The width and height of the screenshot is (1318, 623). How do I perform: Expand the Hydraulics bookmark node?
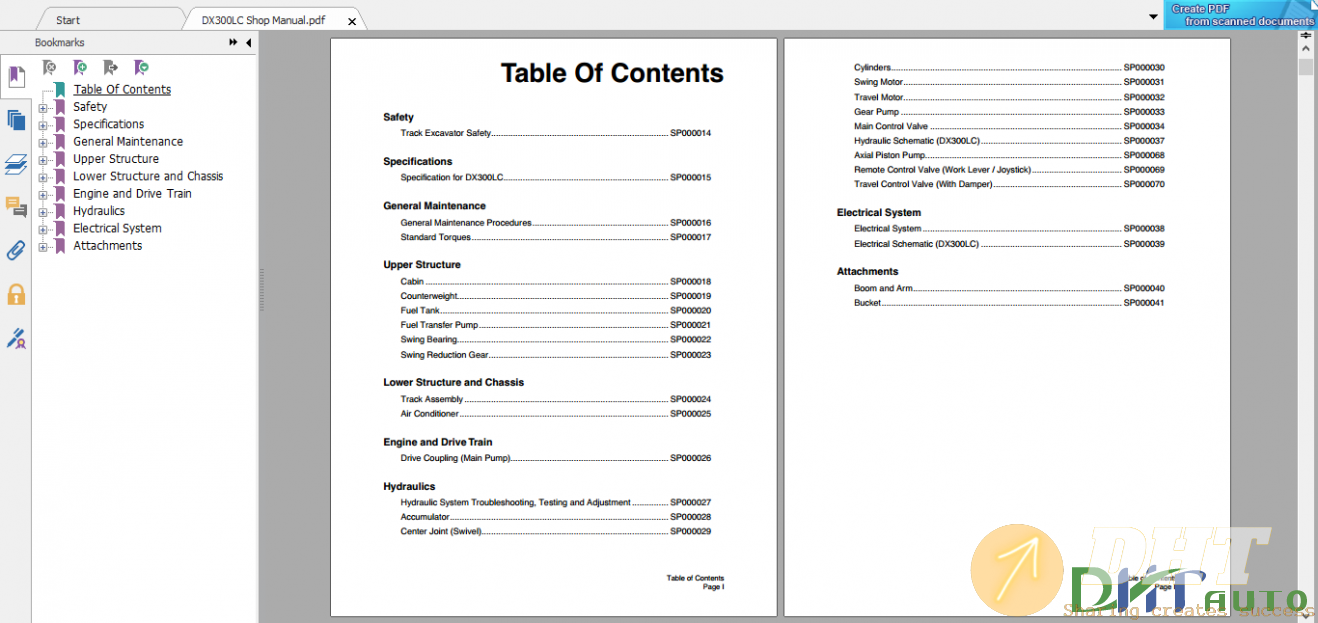click(x=43, y=212)
